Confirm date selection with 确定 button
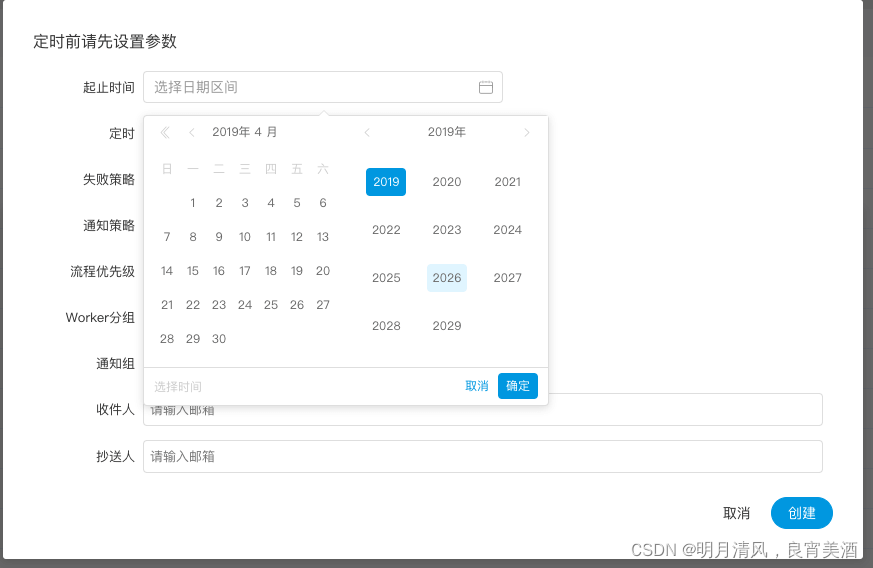The image size is (873, 568). pos(518,386)
